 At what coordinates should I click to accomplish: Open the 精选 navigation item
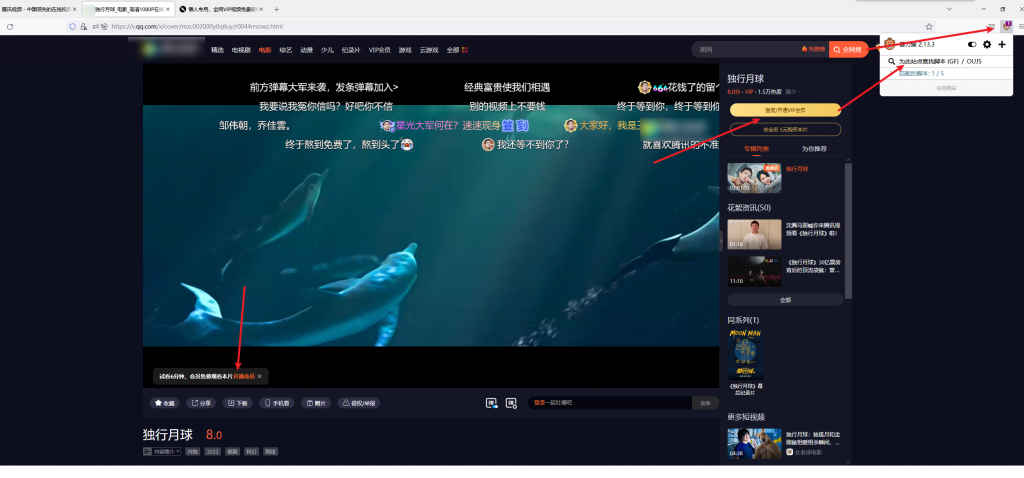click(x=217, y=50)
